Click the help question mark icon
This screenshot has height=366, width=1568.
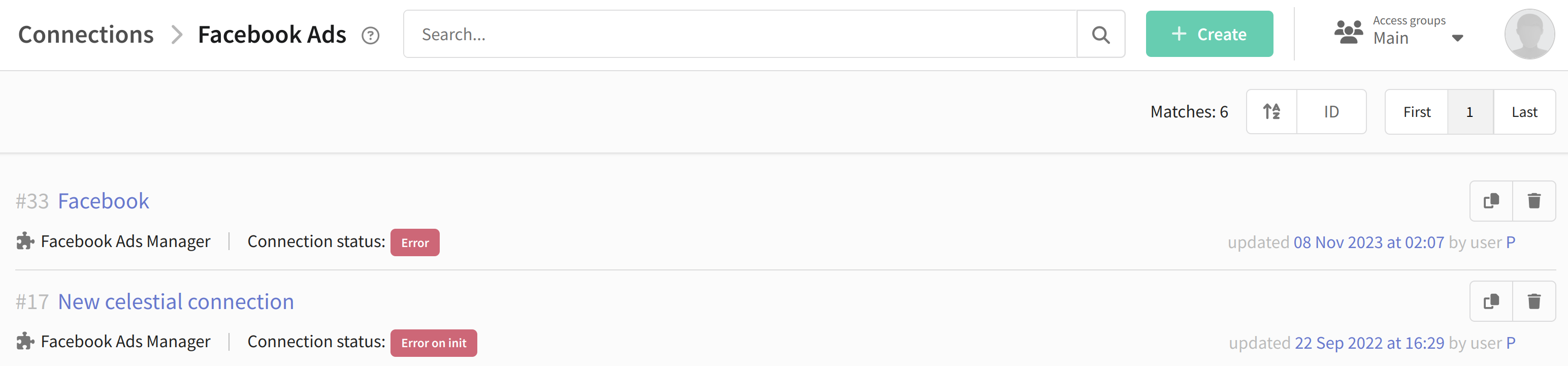(370, 35)
